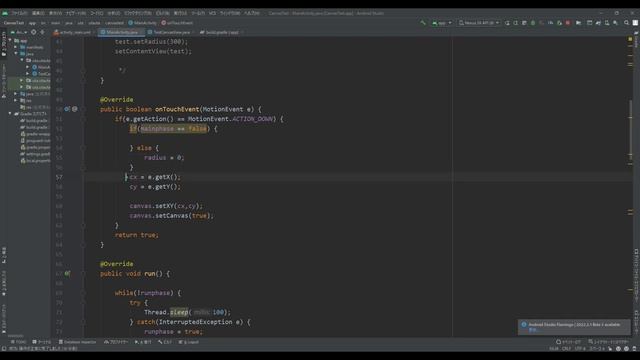640x360 pixels.
Task: Open the Terminal tool window
Action: (x=42, y=342)
